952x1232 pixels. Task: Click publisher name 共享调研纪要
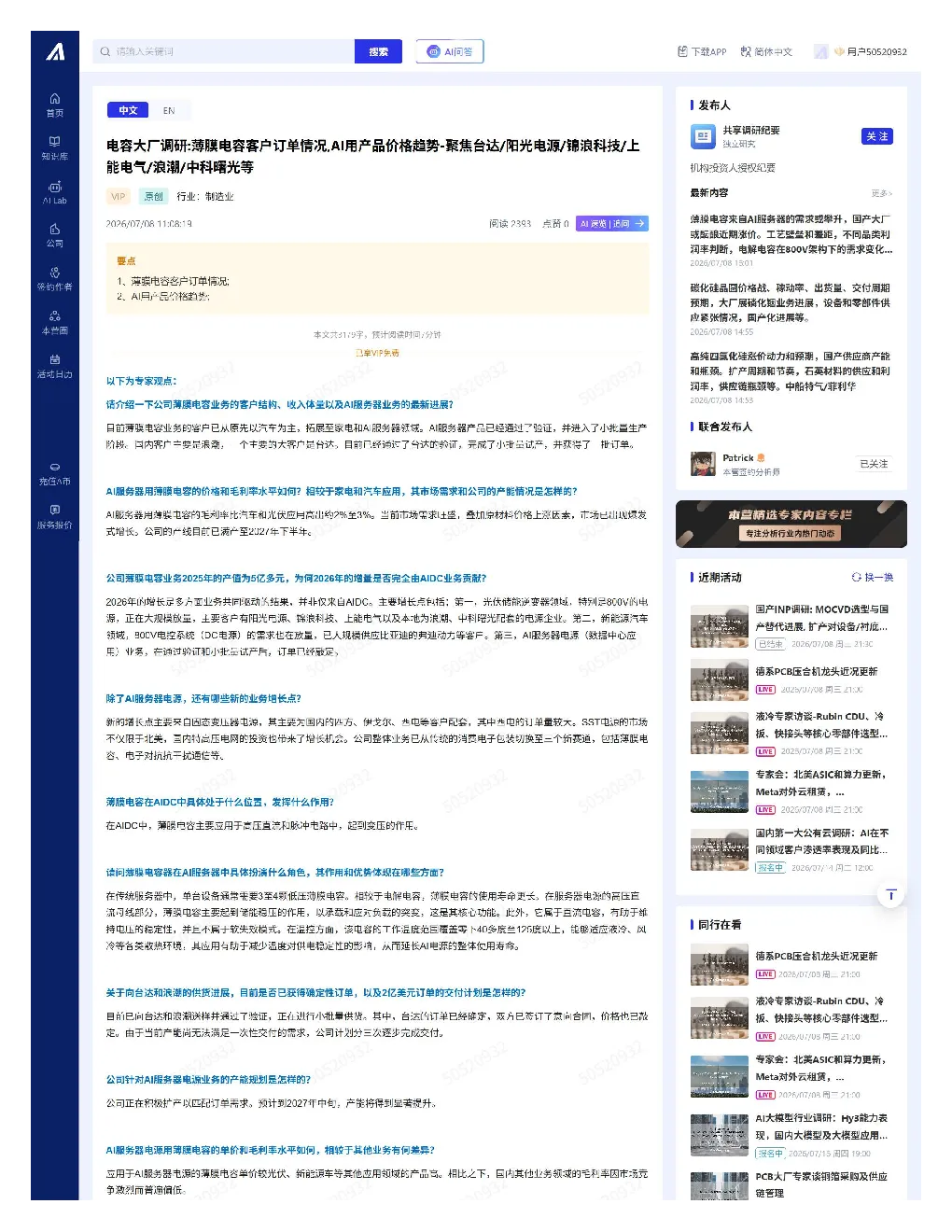750,130
